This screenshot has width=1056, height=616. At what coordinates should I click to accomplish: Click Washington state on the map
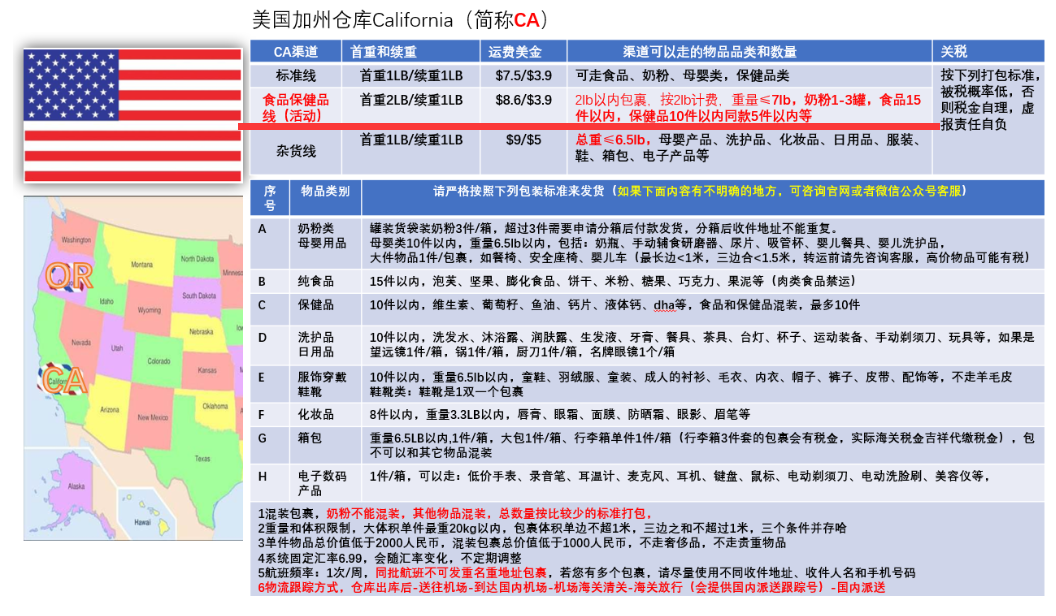(75, 240)
